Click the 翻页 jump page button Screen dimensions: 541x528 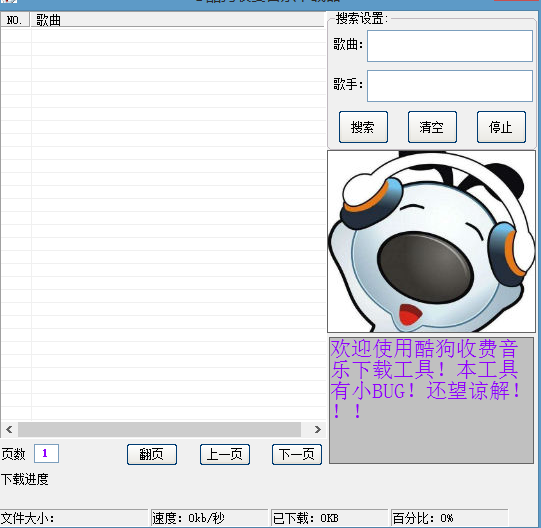point(152,454)
